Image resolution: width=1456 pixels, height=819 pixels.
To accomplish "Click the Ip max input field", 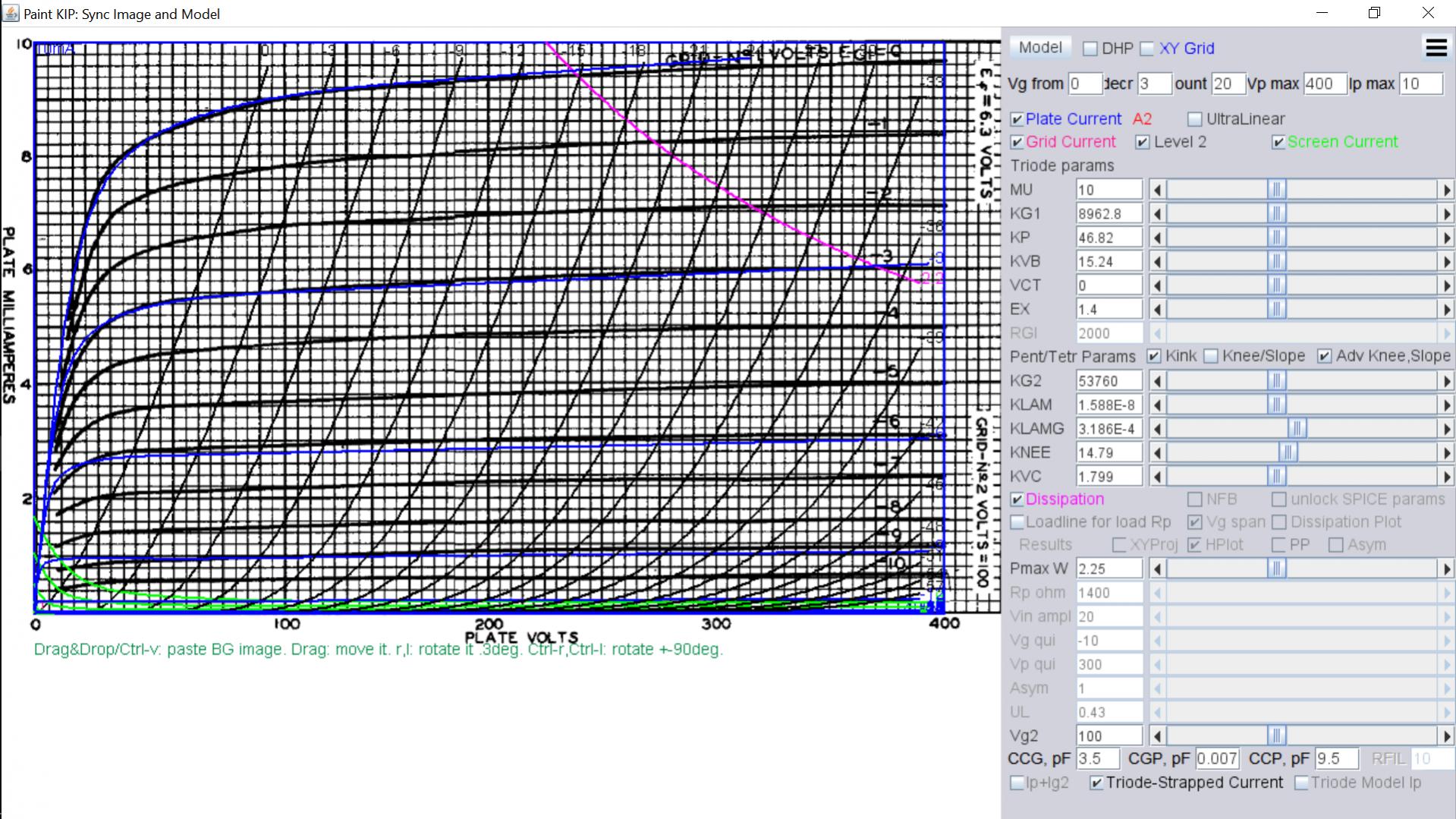I will coord(1421,83).
